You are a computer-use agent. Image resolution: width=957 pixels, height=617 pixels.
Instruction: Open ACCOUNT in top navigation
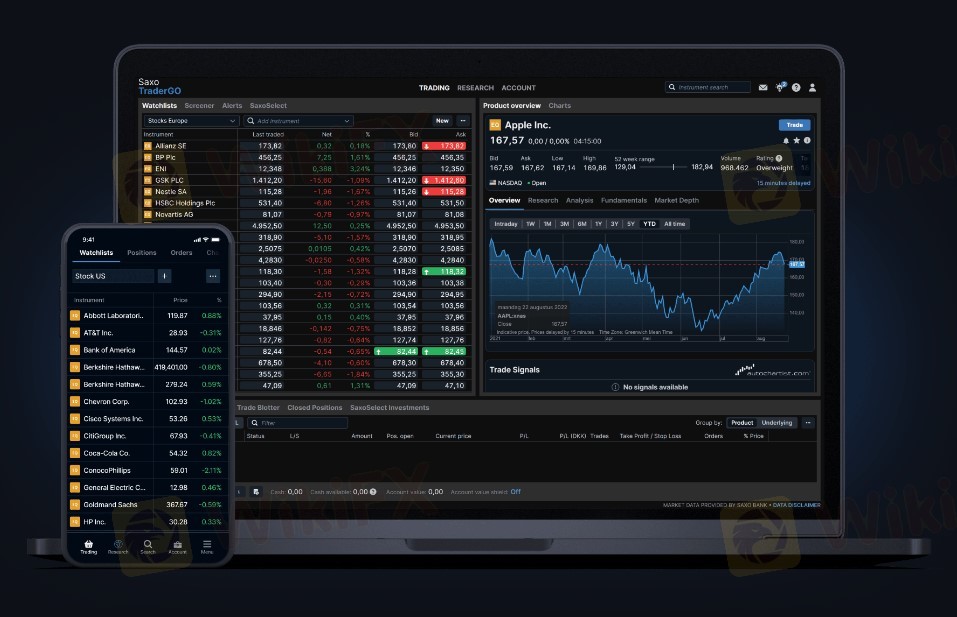click(x=519, y=88)
